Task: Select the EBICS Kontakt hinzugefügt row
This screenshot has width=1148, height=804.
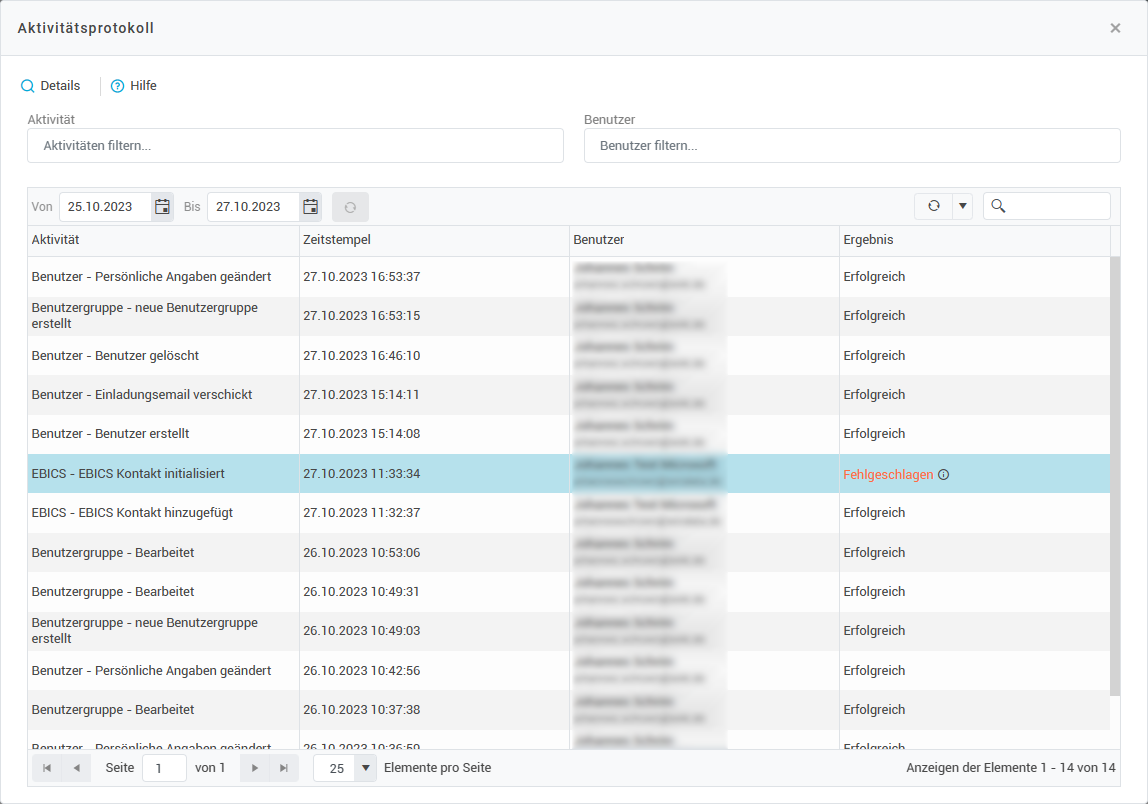Action: 162,513
